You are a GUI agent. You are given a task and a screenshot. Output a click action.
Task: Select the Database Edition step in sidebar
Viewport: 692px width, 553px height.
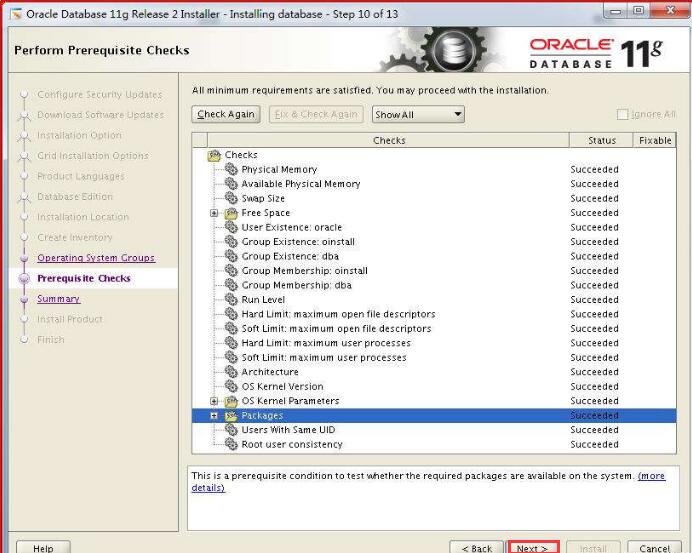point(75,196)
